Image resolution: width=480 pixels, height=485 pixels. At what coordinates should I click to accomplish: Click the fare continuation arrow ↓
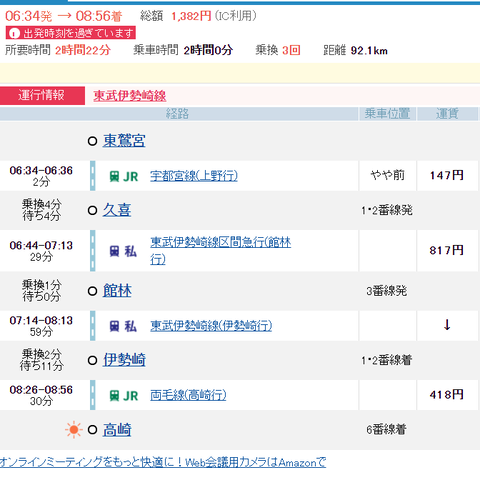[447, 325]
